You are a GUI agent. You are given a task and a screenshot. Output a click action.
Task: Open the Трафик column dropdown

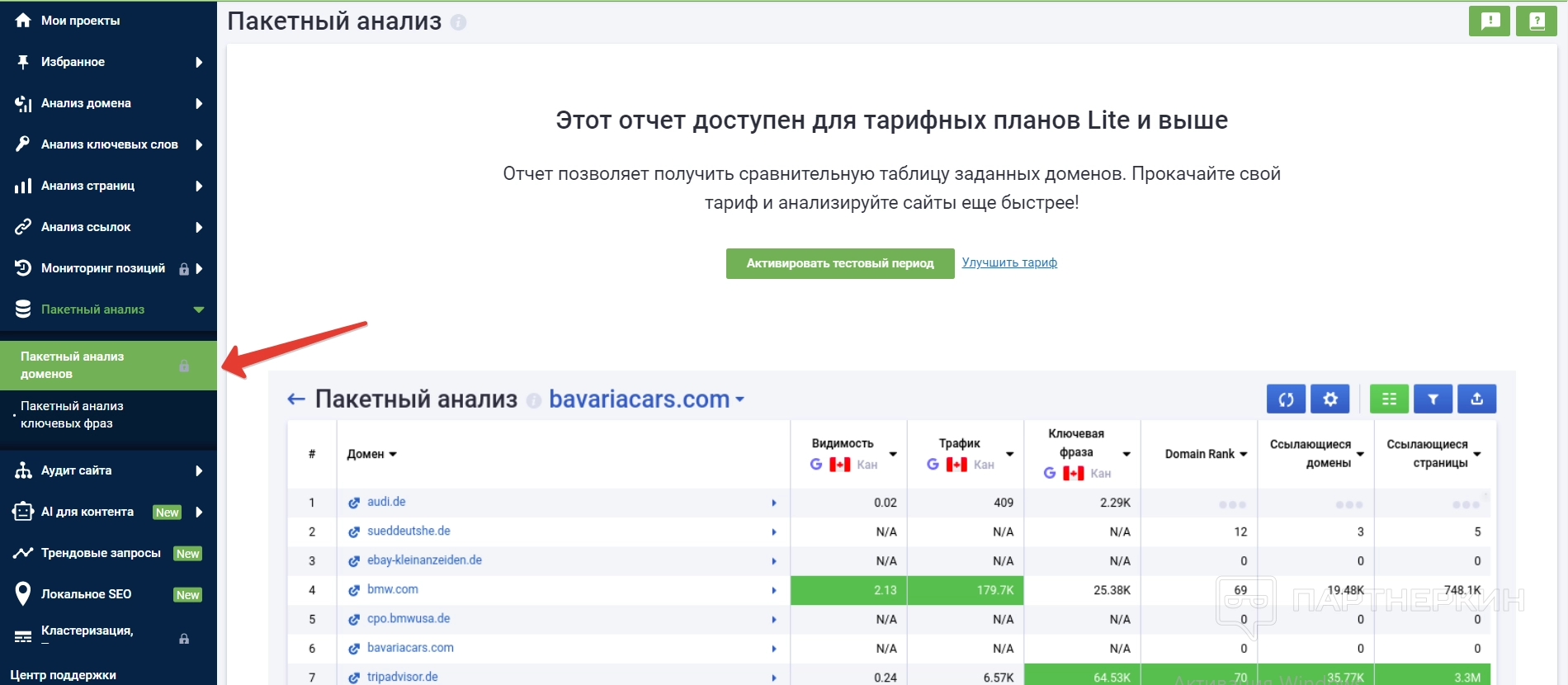tap(1010, 454)
